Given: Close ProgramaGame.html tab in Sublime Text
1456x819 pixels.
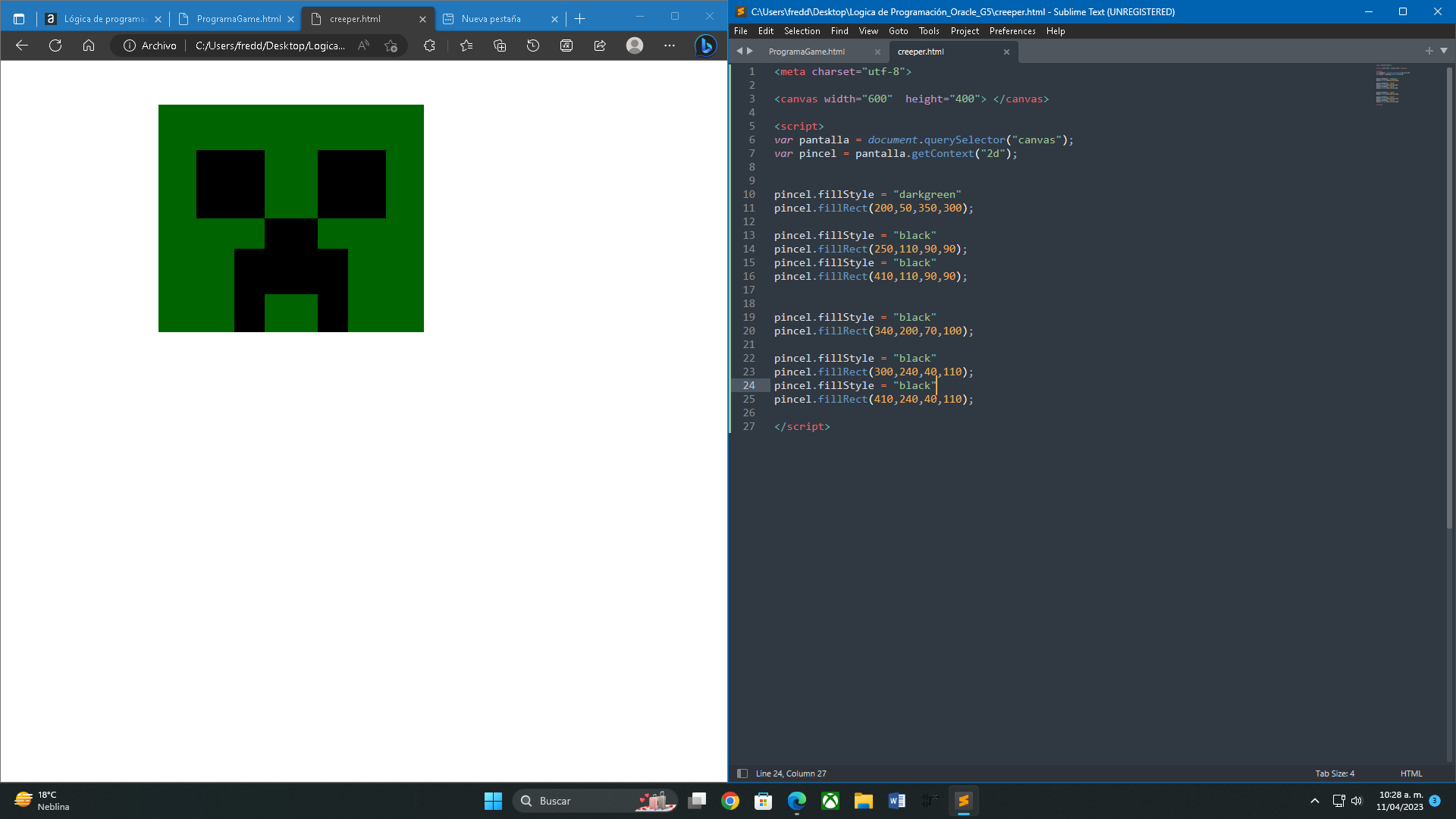Looking at the screenshot, I should (877, 52).
